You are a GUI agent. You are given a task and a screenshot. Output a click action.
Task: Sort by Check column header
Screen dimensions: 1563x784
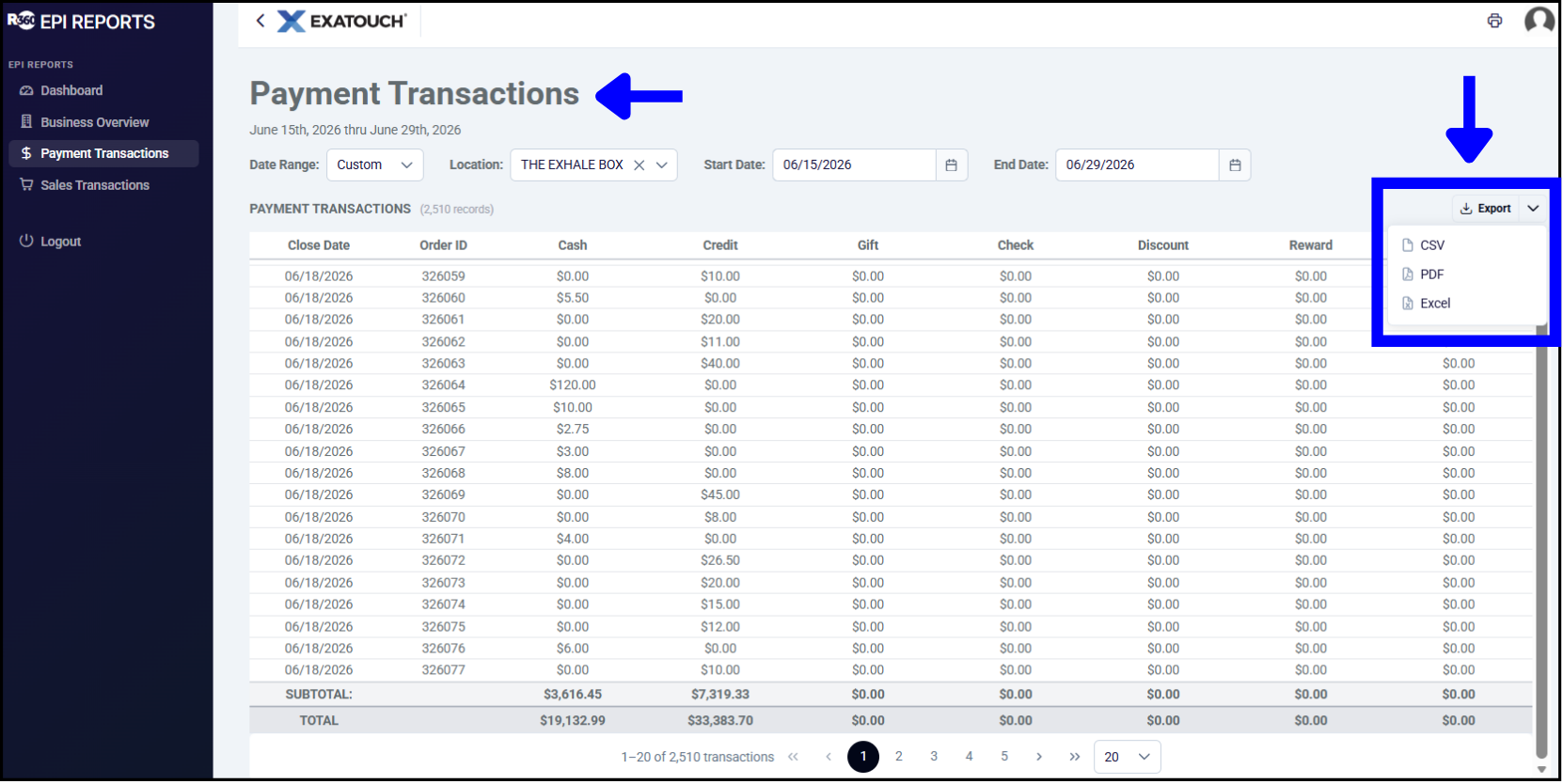coord(1016,245)
